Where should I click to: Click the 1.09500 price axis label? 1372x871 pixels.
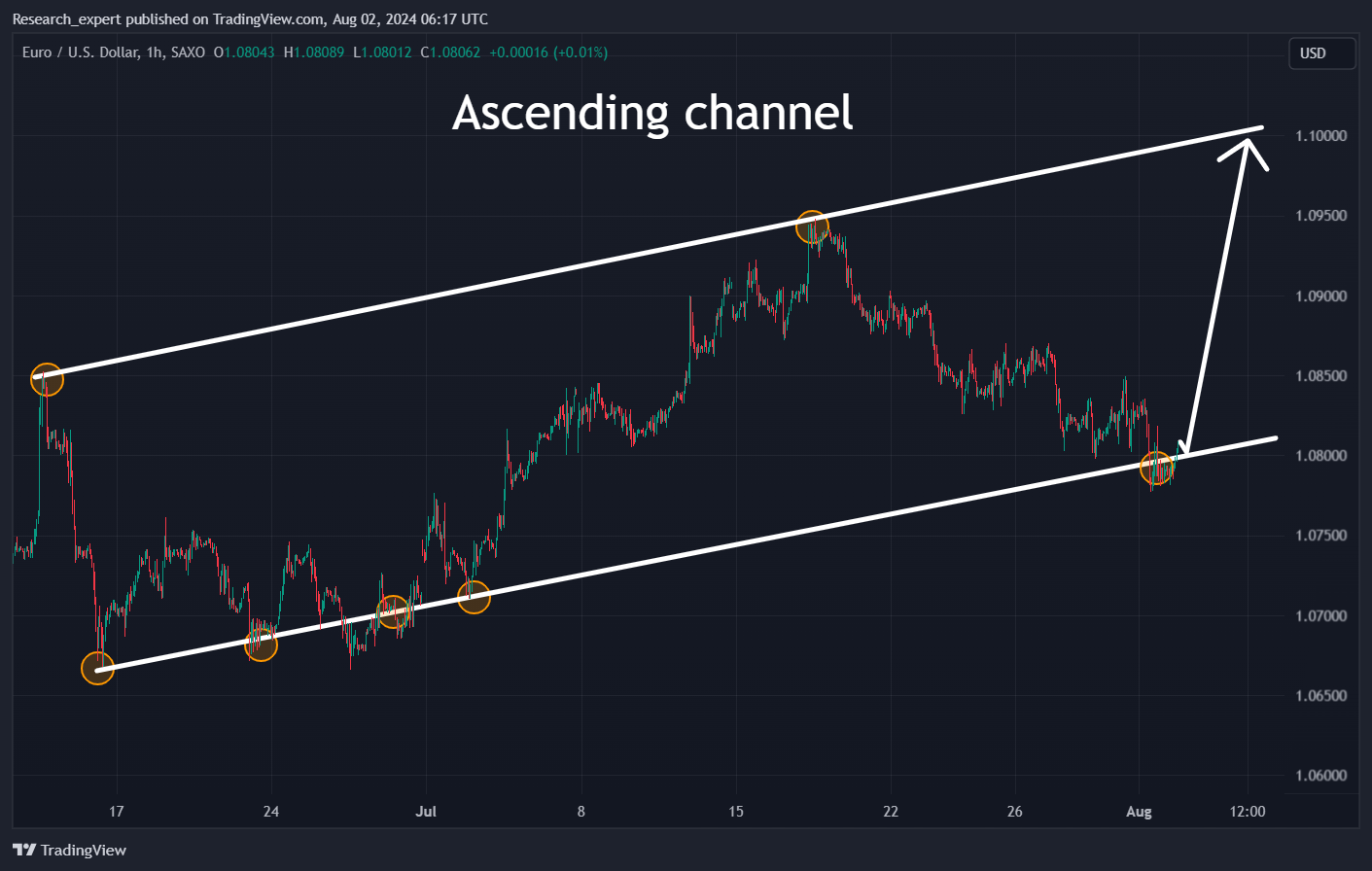(1321, 216)
